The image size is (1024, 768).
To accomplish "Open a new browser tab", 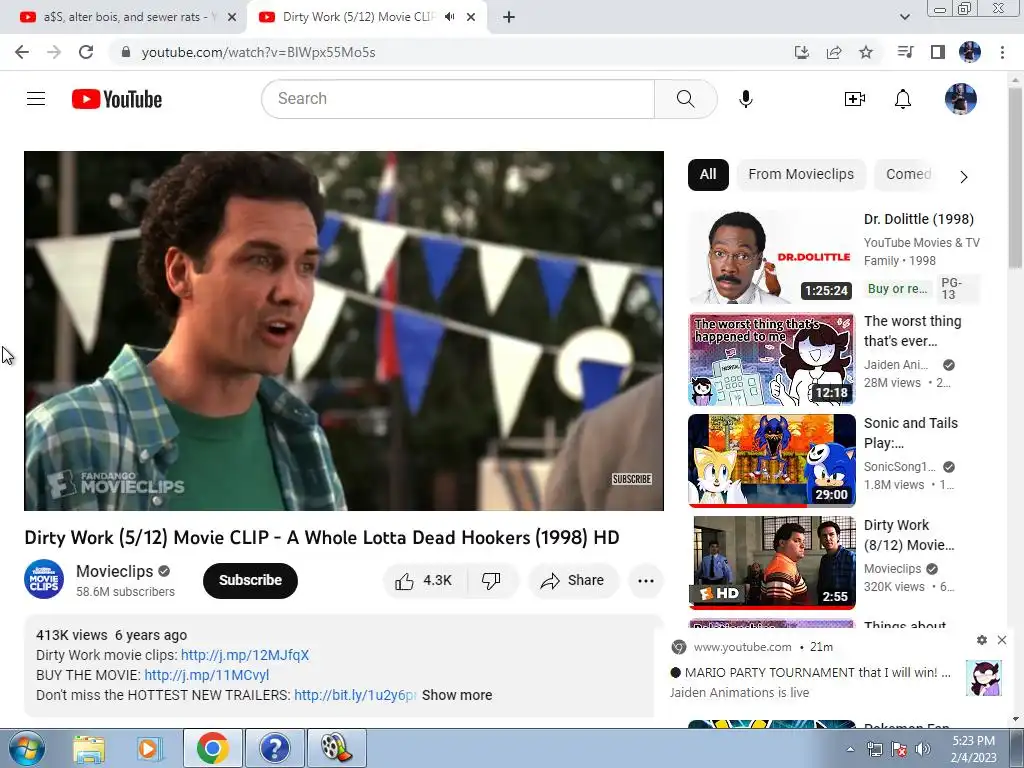I will pos(509,18).
